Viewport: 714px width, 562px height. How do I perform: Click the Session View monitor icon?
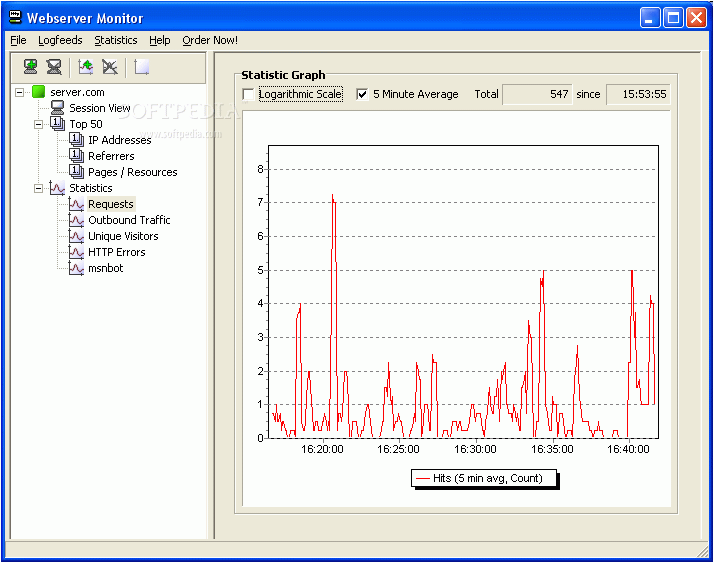[57, 108]
